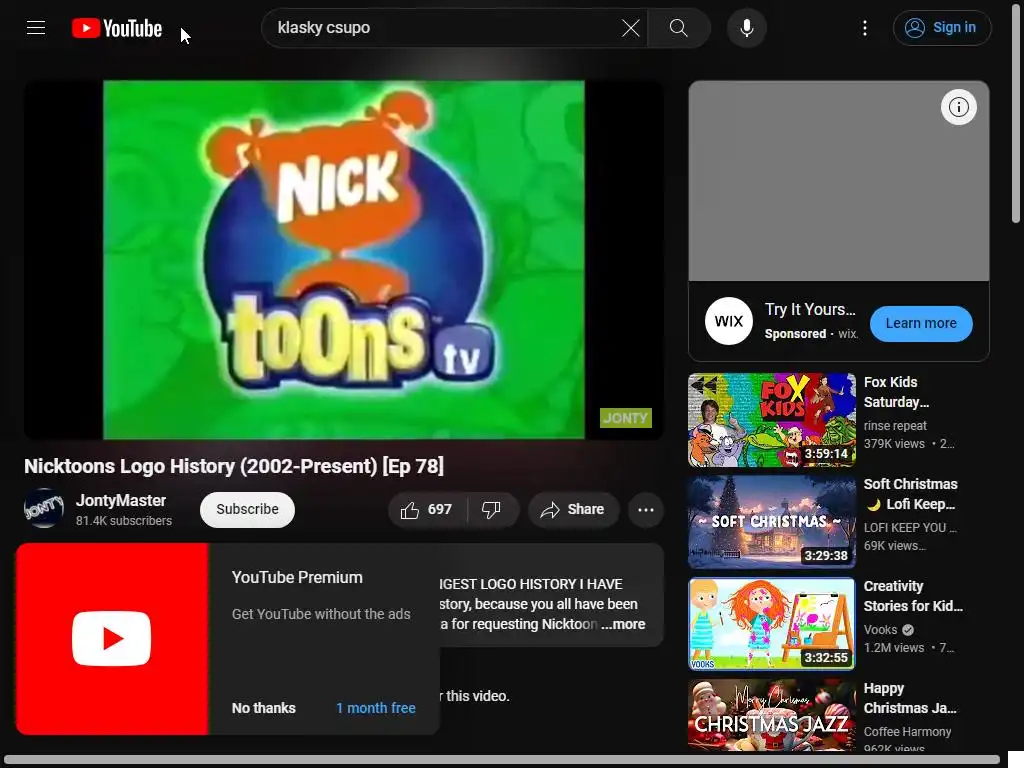Open Soft Christmas Lofi thumbnail
The image size is (1024, 768).
click(x=771, y=522)
